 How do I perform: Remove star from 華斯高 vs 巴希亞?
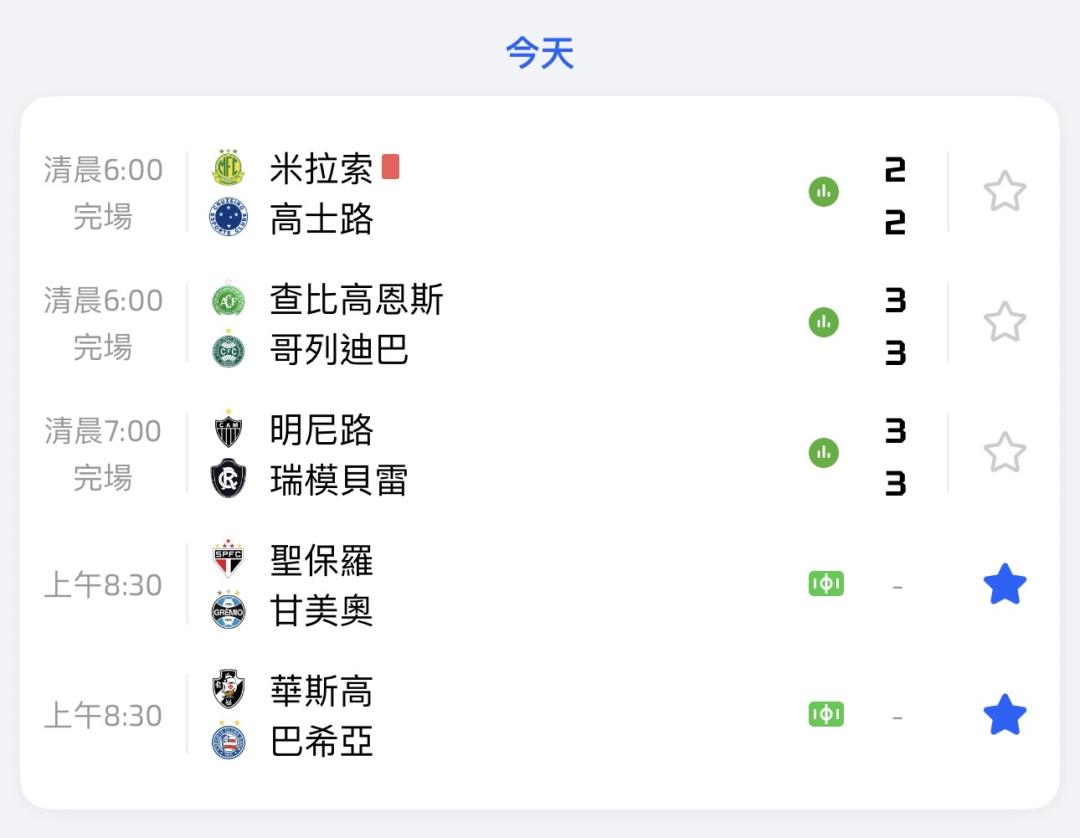click(x=1004, y=716)
